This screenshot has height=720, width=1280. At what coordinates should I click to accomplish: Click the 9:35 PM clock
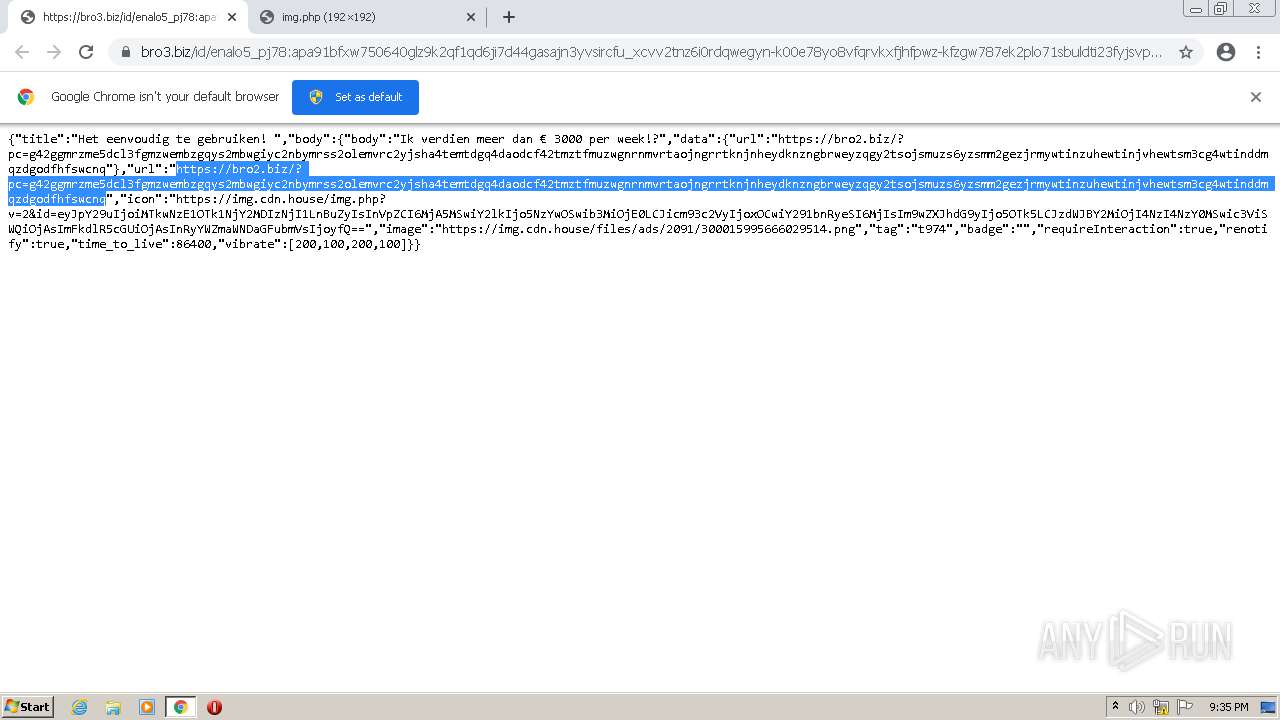click(1228, 707)
